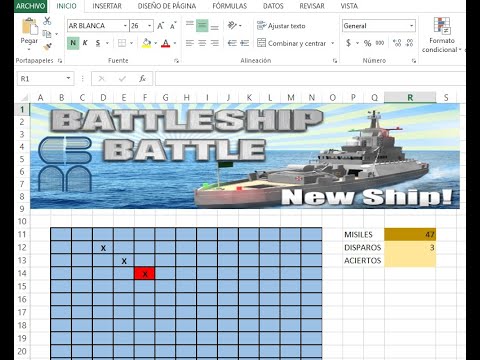Open the Portapapeles dialog launcher
The width and height of the screenshot is (480, 360).
coord(60,61)
